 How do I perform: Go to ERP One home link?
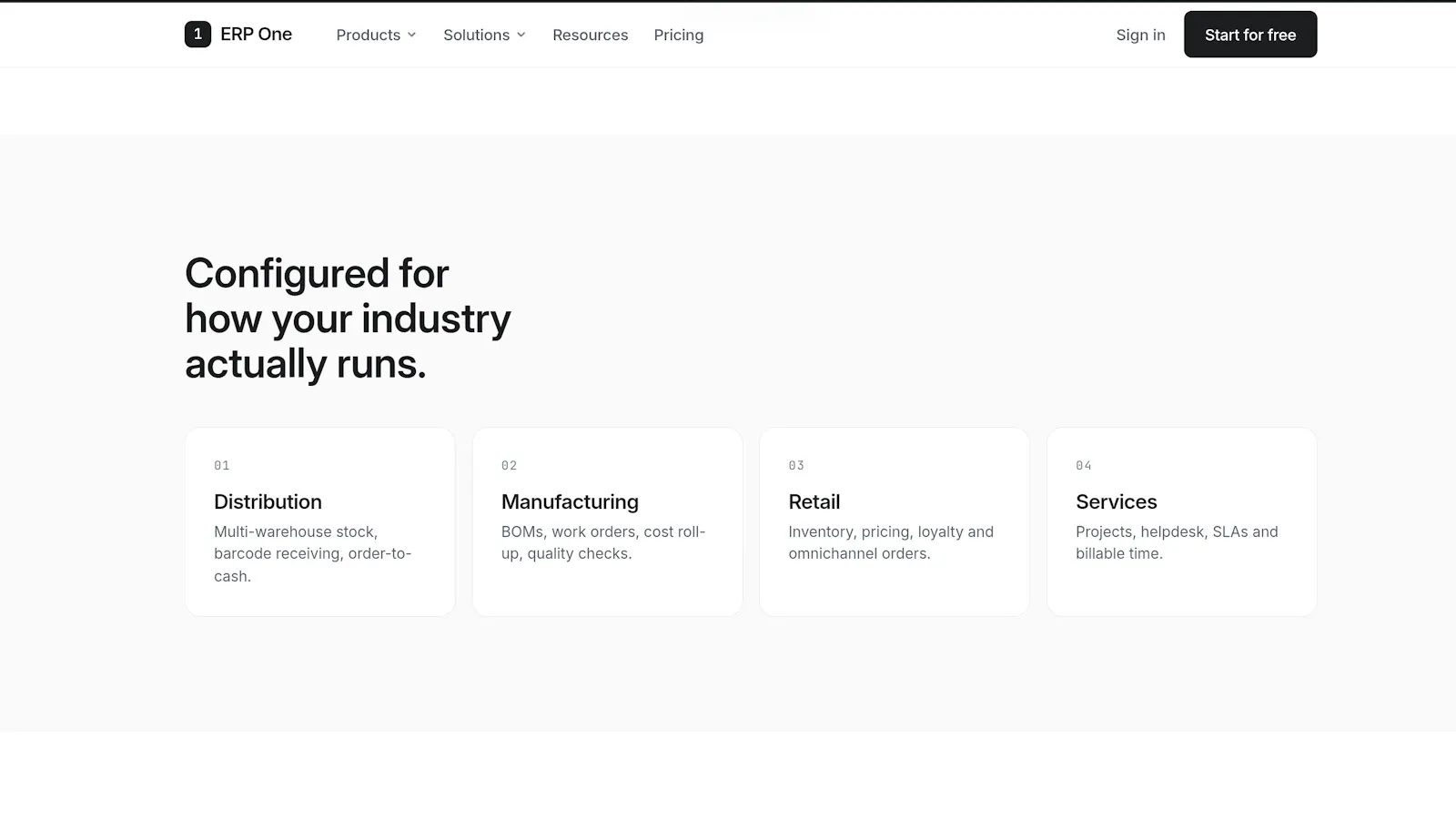238,35
